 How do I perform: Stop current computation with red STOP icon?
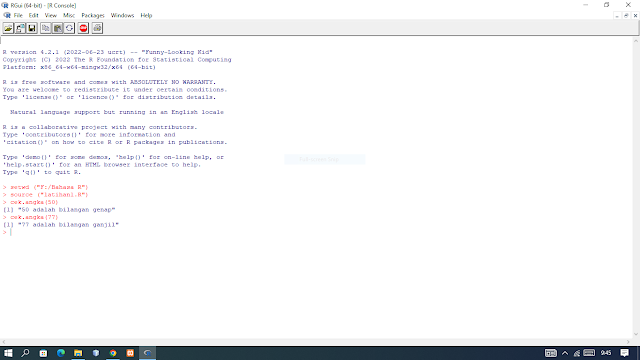point(83,28)
